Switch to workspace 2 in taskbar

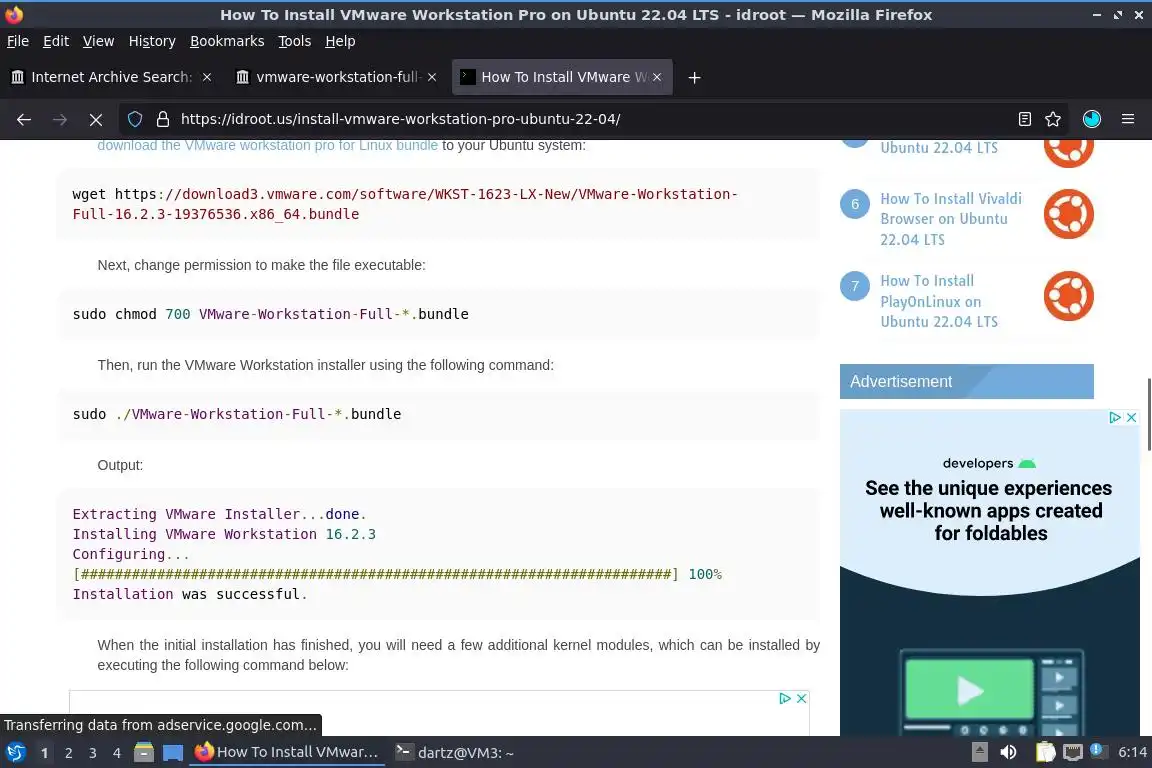[x=68, y=753]
